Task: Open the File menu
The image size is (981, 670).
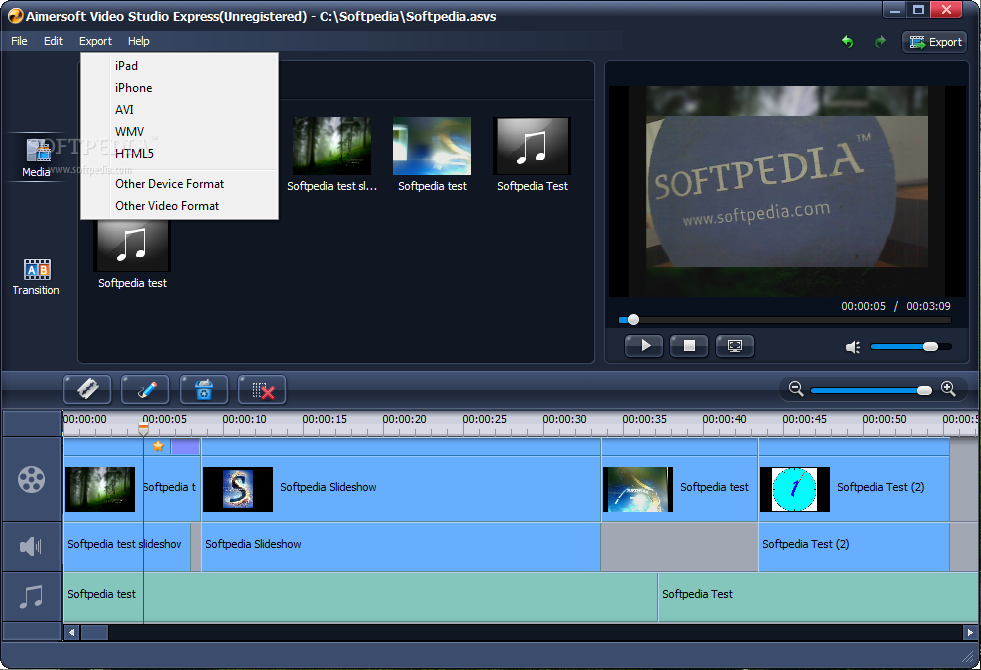Action: (19, 41)
